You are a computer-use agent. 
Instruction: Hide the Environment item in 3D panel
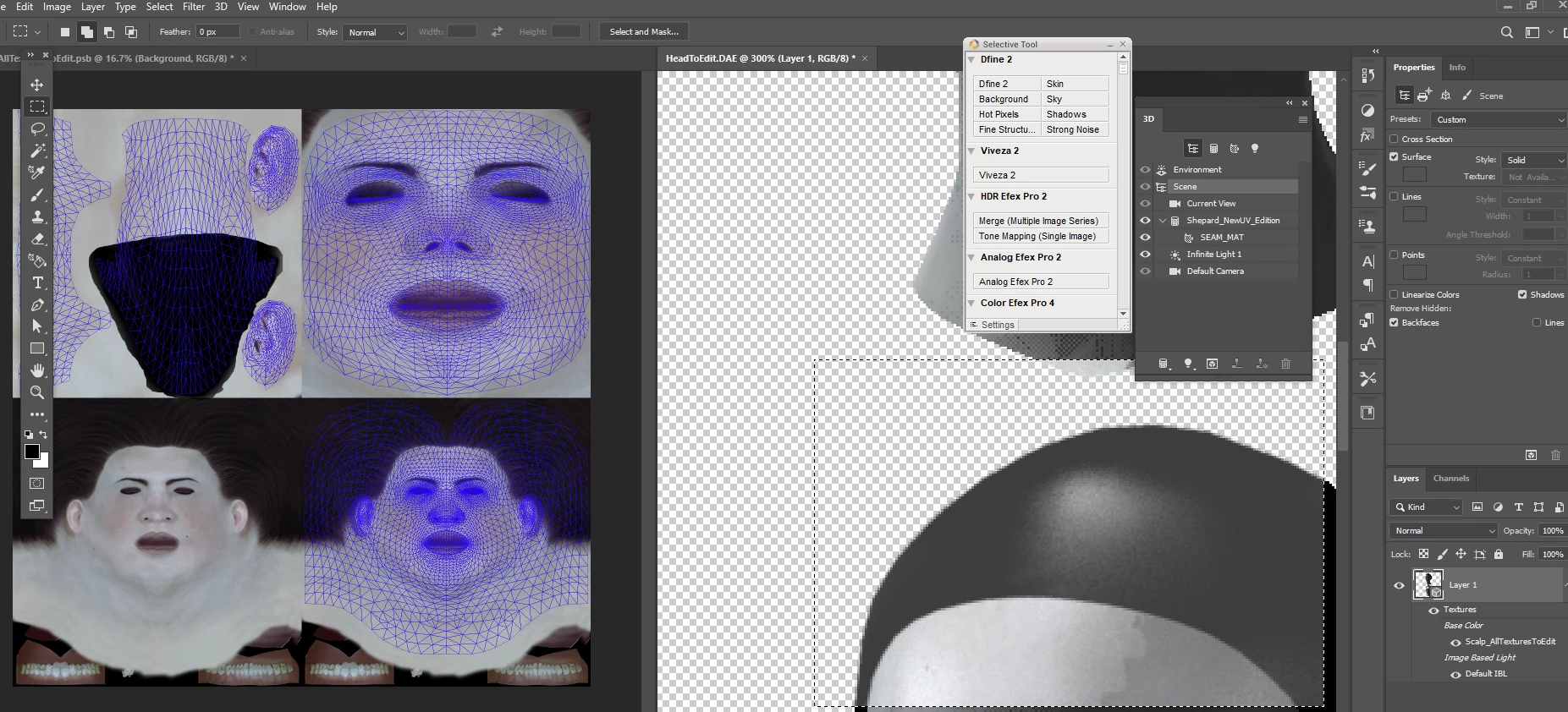coord(1145,170)
